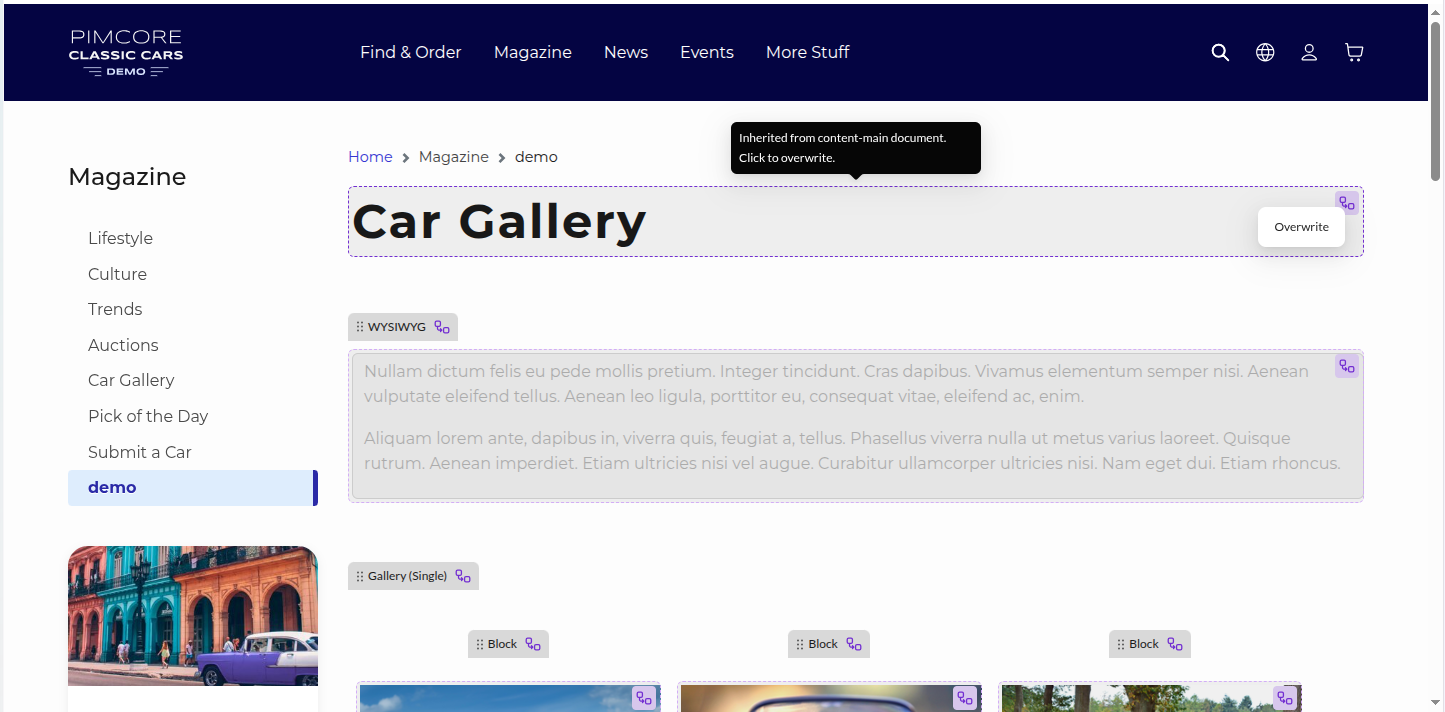Viewport: 1445px width, 712px height.
Task: Click inheritance icon beside first Block label
Action: coord(533,644)
